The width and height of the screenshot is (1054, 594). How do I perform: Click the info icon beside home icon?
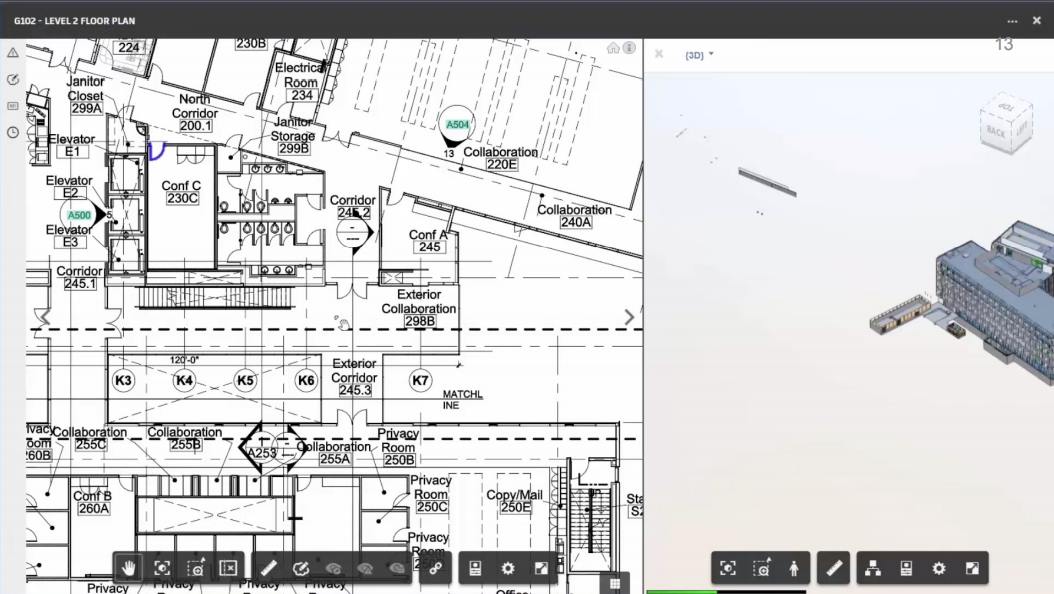tap(629, 48)
